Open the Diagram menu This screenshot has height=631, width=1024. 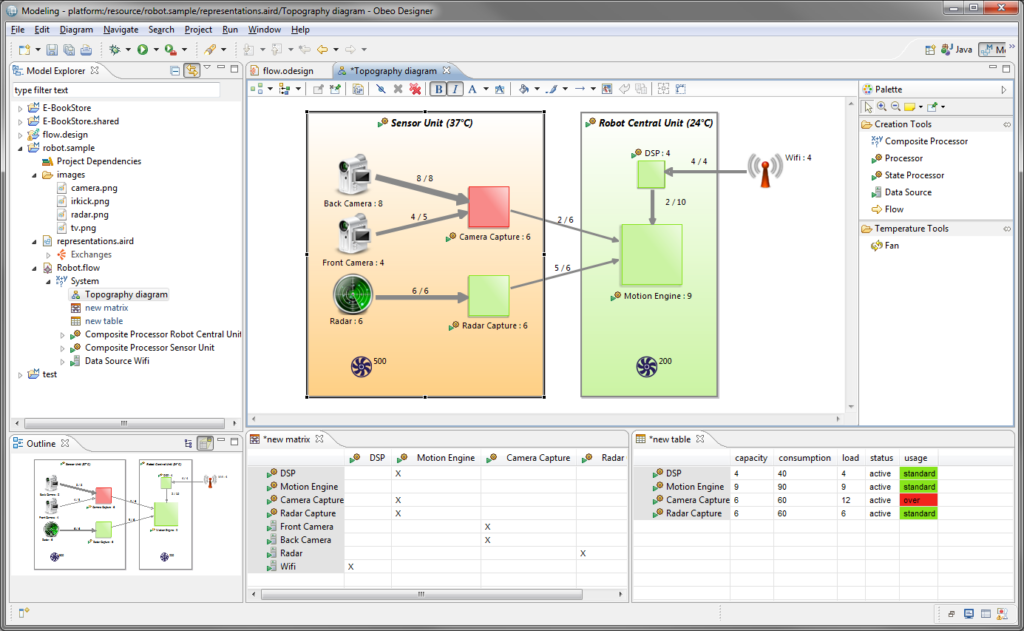tap(76, 30)
